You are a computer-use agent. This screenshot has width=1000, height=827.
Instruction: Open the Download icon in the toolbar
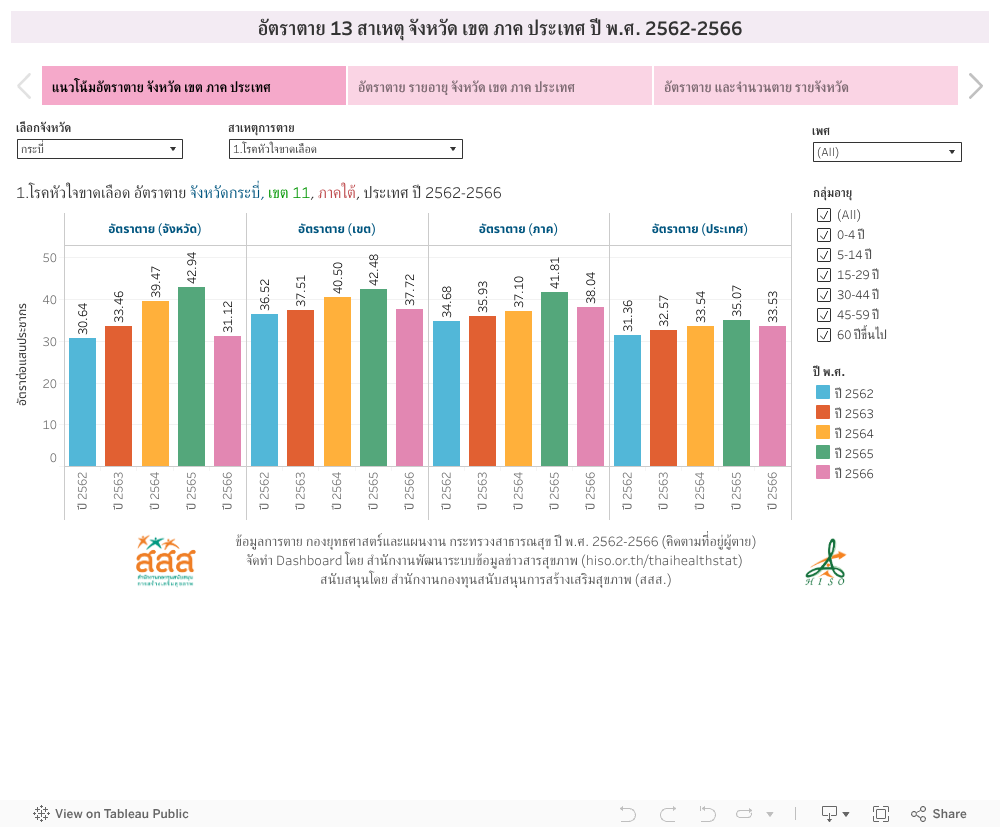pyautogui.click(x=828, y=813)
